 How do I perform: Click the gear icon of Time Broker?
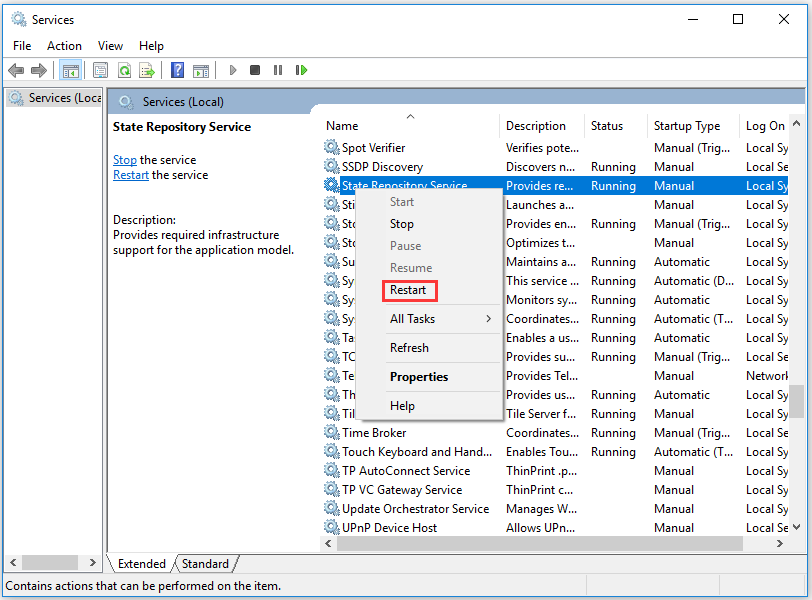pos(331,432)
